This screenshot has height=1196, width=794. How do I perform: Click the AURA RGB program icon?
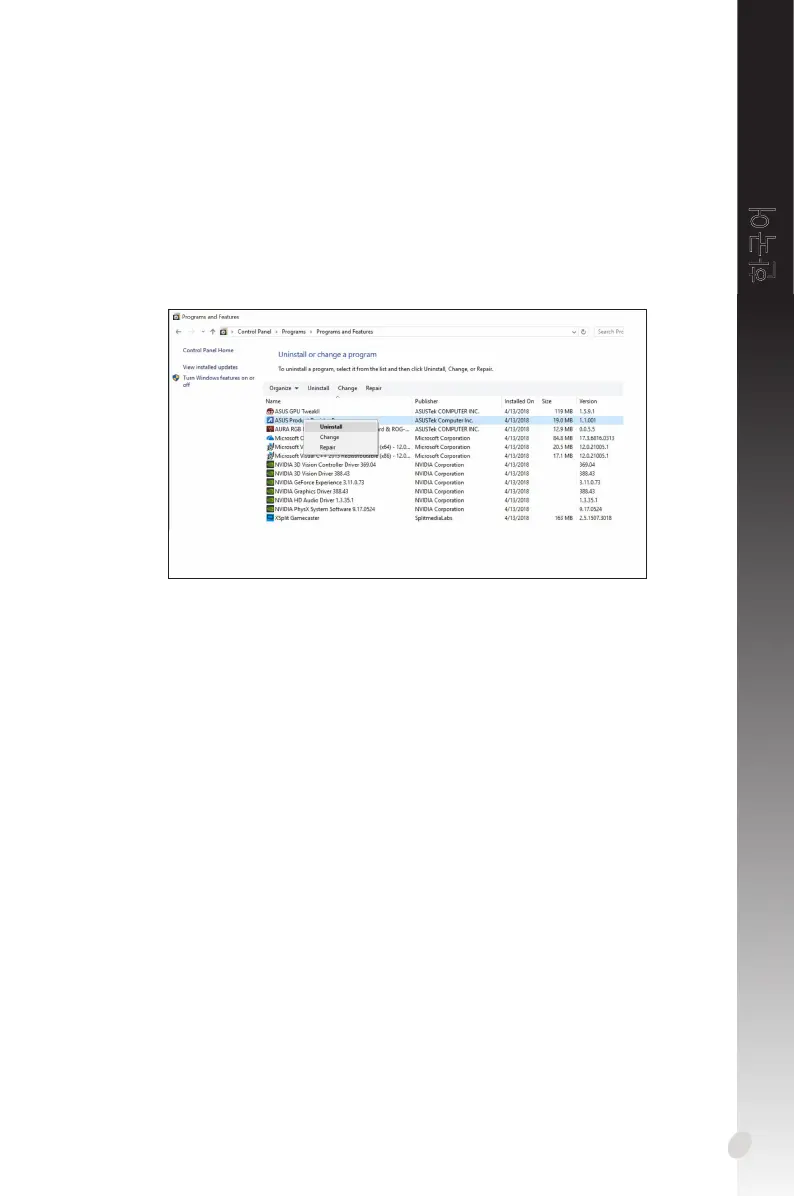click(x=270, y=429)
